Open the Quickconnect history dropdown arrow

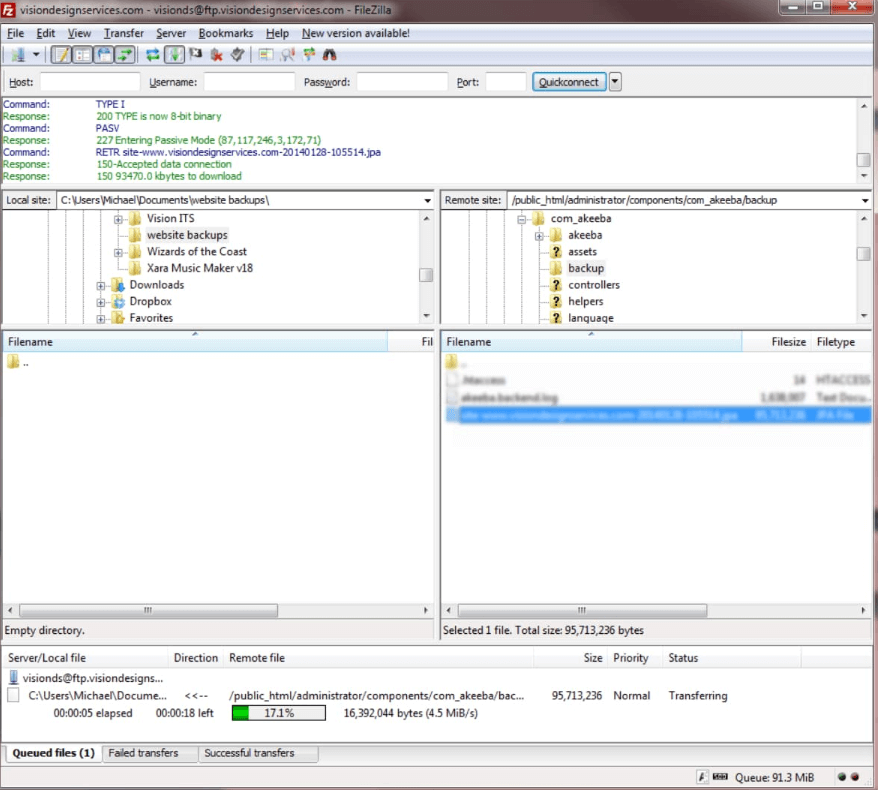(615, 82)
